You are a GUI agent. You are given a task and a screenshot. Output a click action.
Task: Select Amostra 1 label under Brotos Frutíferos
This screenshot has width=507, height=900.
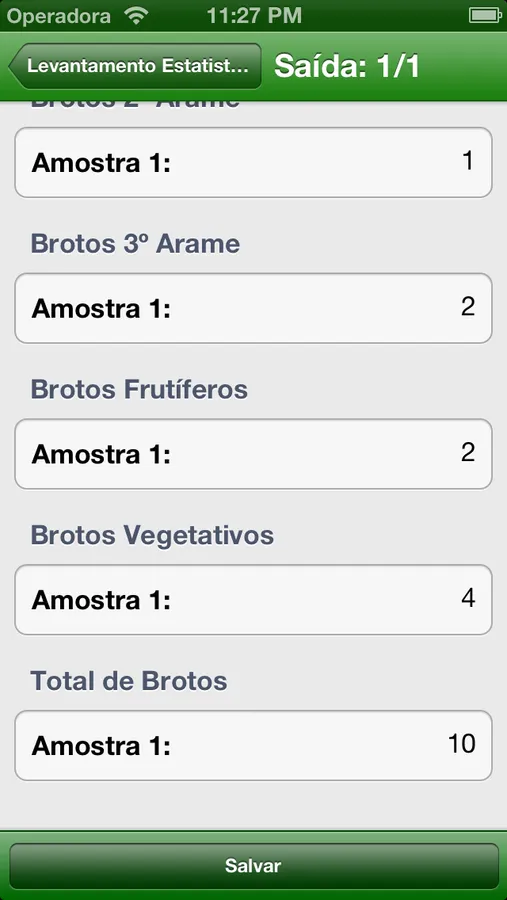point(101,455)
